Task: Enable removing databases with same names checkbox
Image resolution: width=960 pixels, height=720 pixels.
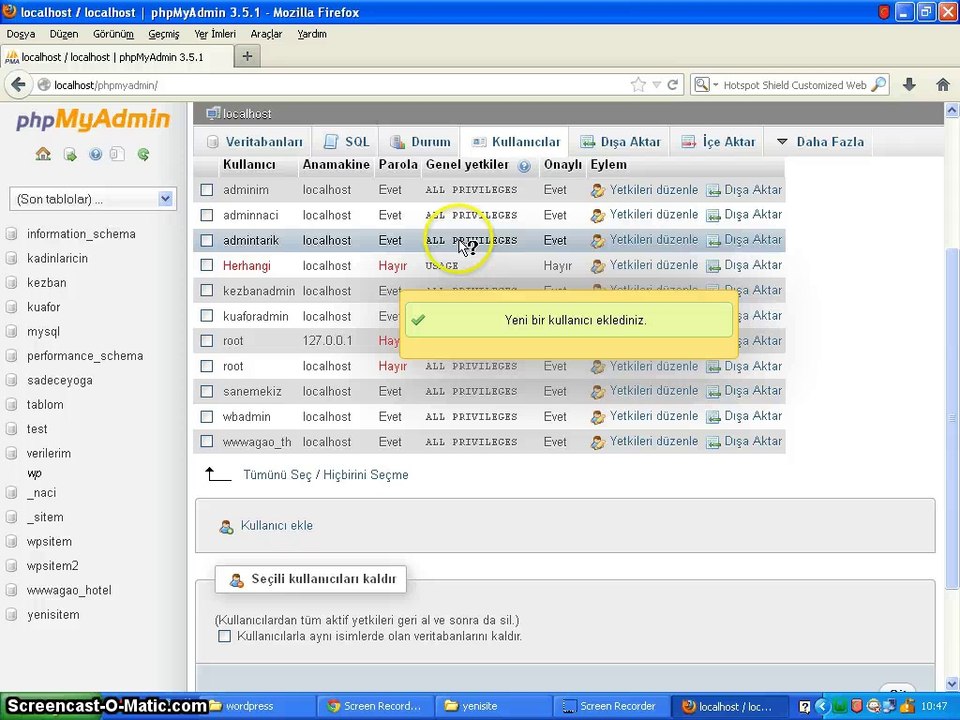Action: click(x=225, y=636)
